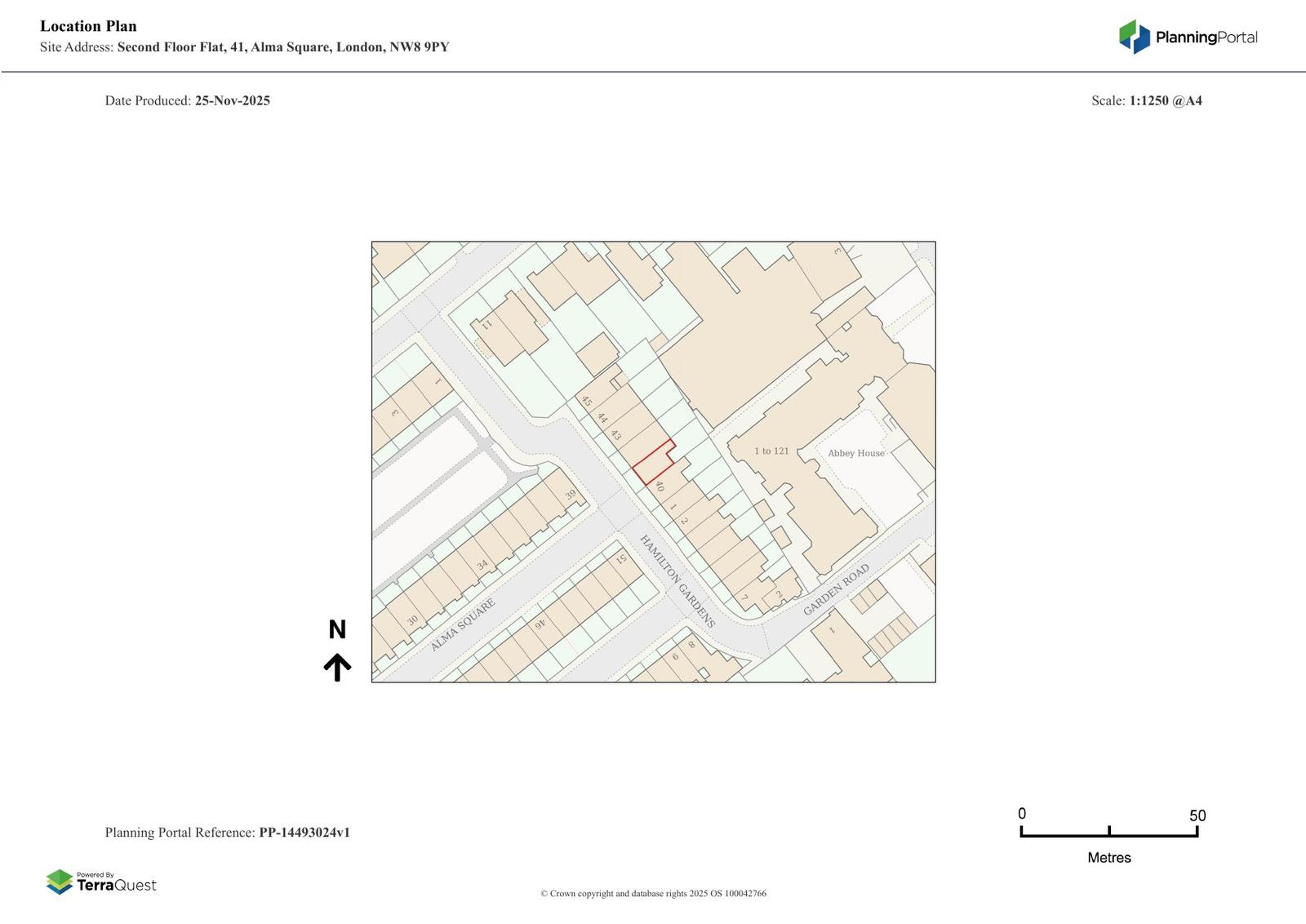The image size is (1306, 924).
Task: Click the TerraQuest layered logo icon
Action: [x=59, y=882]
